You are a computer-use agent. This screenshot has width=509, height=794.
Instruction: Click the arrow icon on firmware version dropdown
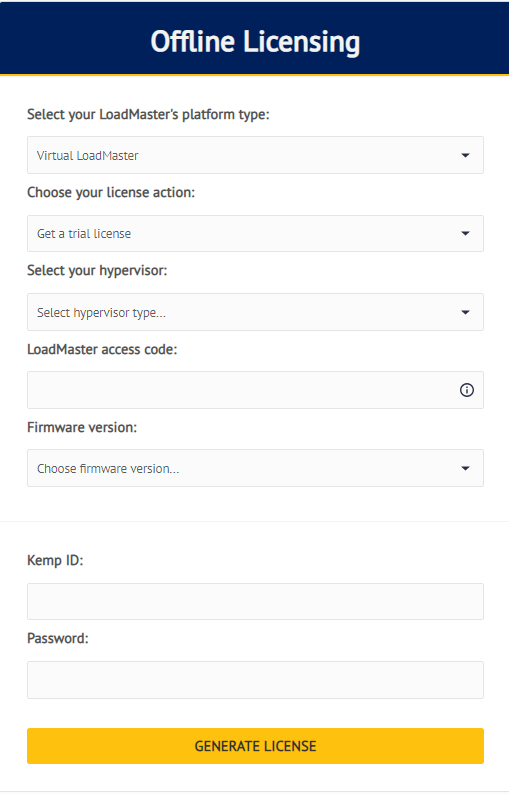(465, 468)
